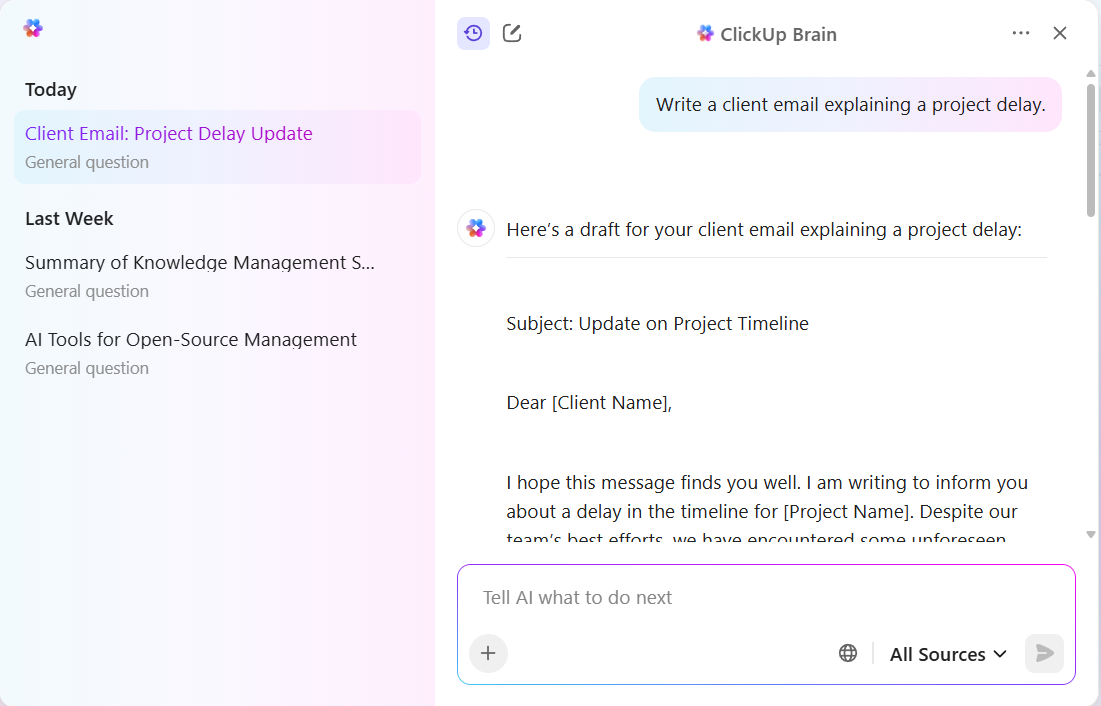
Task: Click the ClickUp Brain logo icon
Action: click(703, 33)
